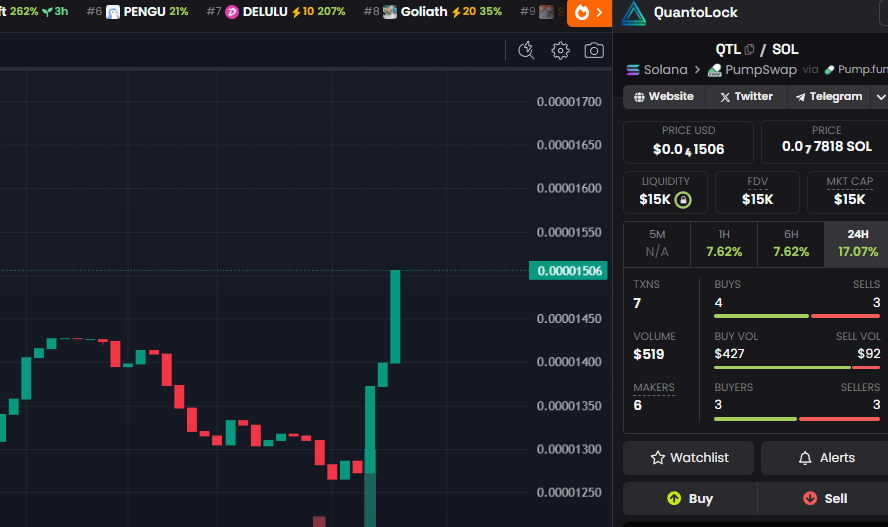888x527 pixels.
Task: Click DELULU token icon in ticker
Action: click(232, 12)
